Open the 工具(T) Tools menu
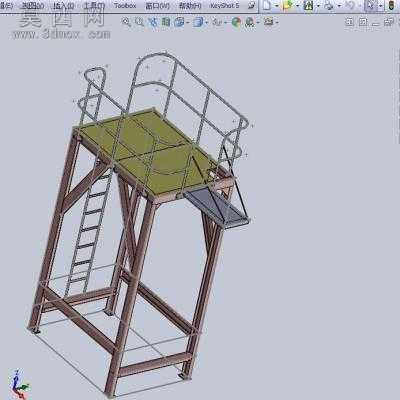 94,6
